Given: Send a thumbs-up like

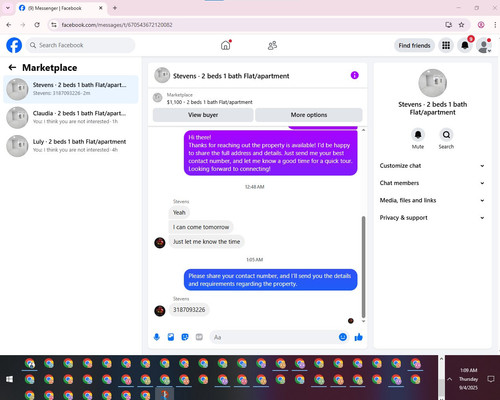Looking at the screenshot, I should 359,337.
